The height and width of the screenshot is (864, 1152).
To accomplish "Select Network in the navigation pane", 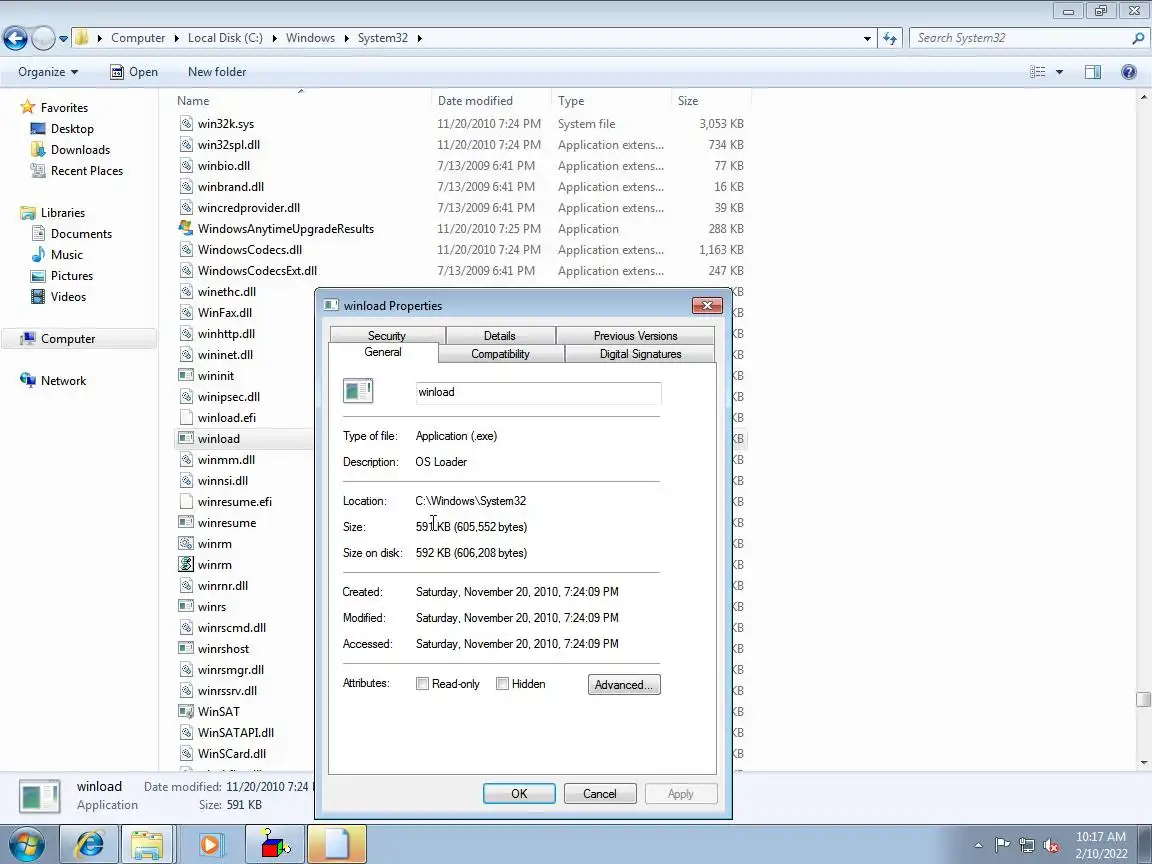I will click(x=63, y=381).
